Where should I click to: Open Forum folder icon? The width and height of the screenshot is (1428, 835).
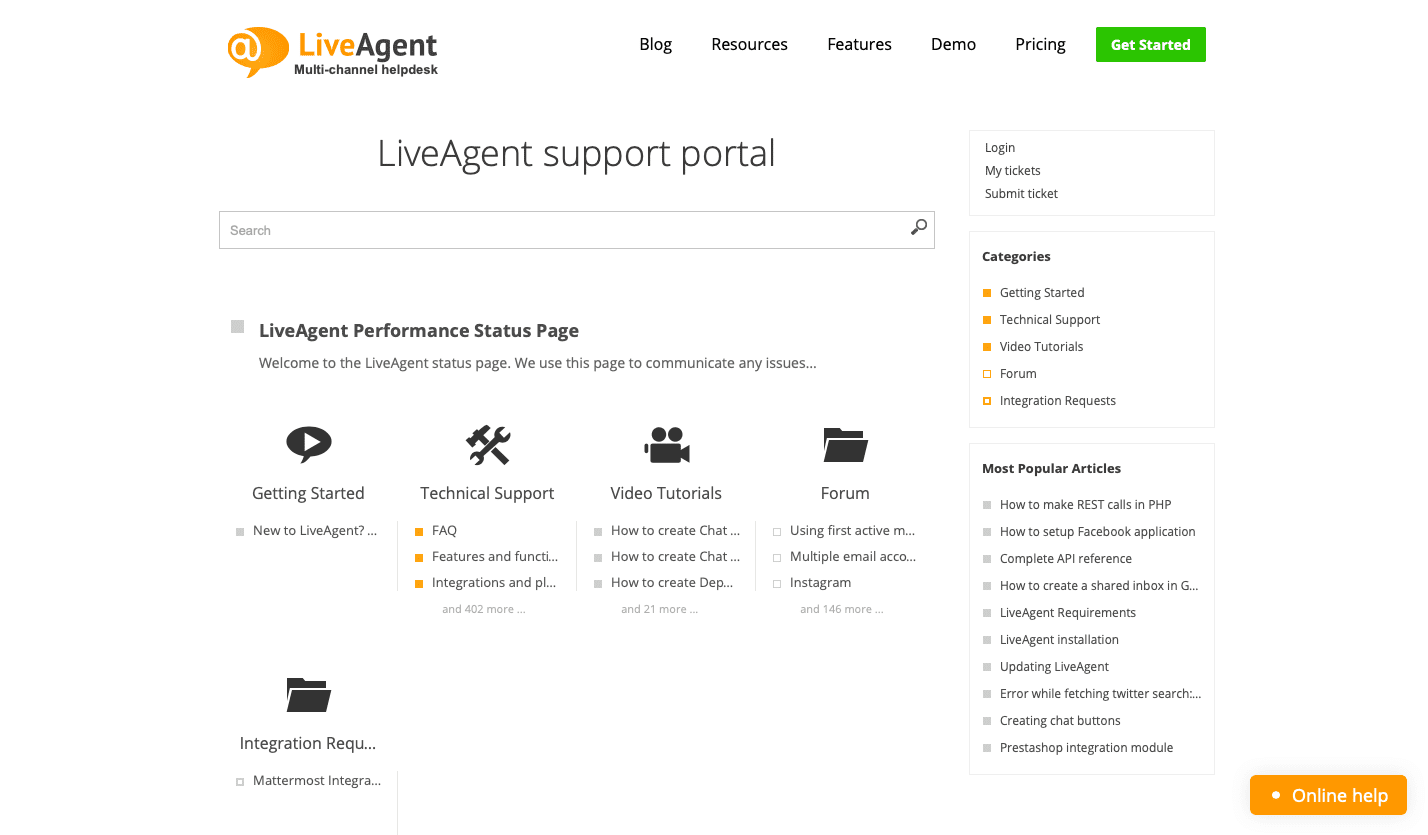(845, 445)
